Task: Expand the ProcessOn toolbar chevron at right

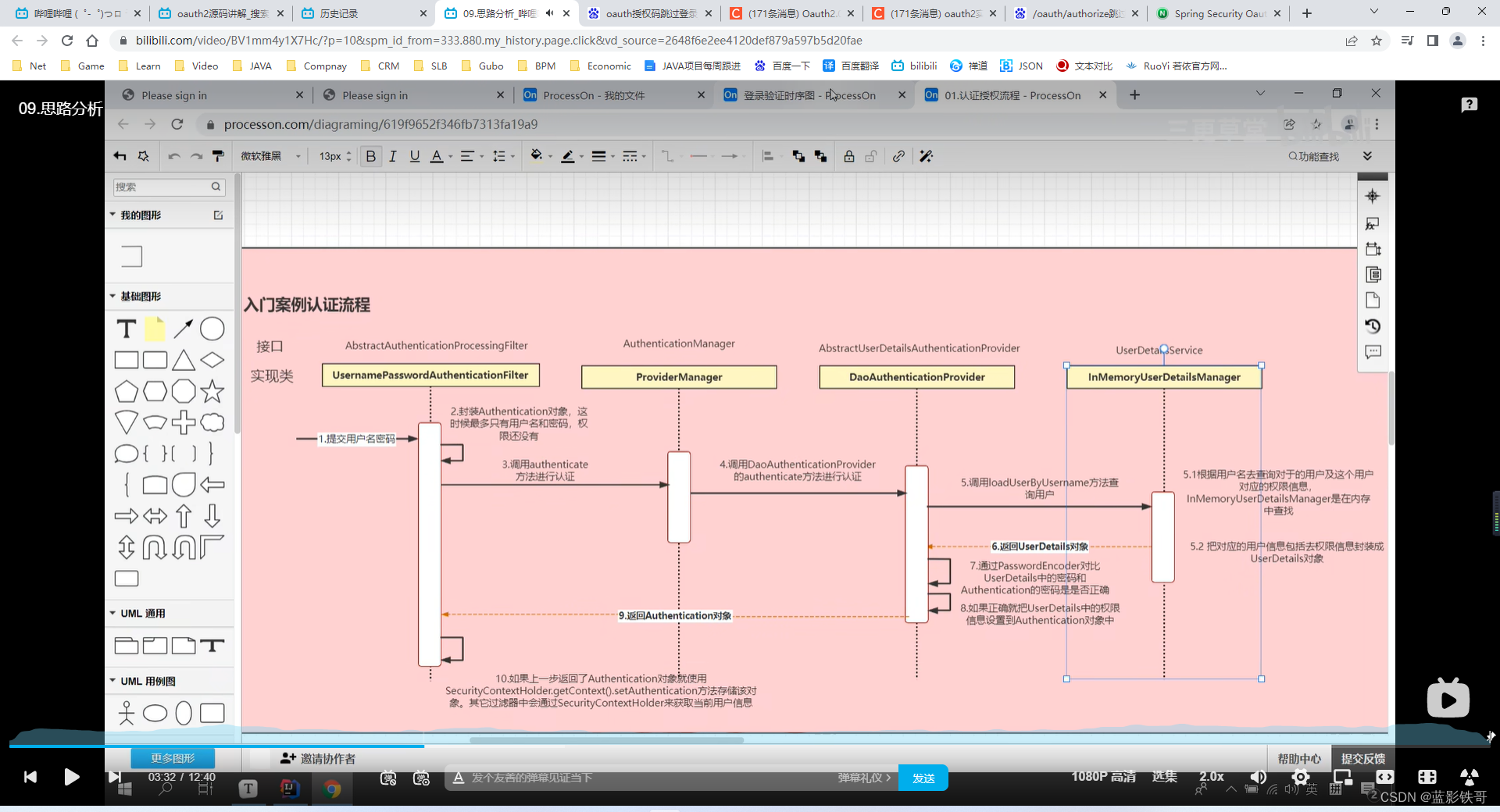Action: tap(1367, 156)
